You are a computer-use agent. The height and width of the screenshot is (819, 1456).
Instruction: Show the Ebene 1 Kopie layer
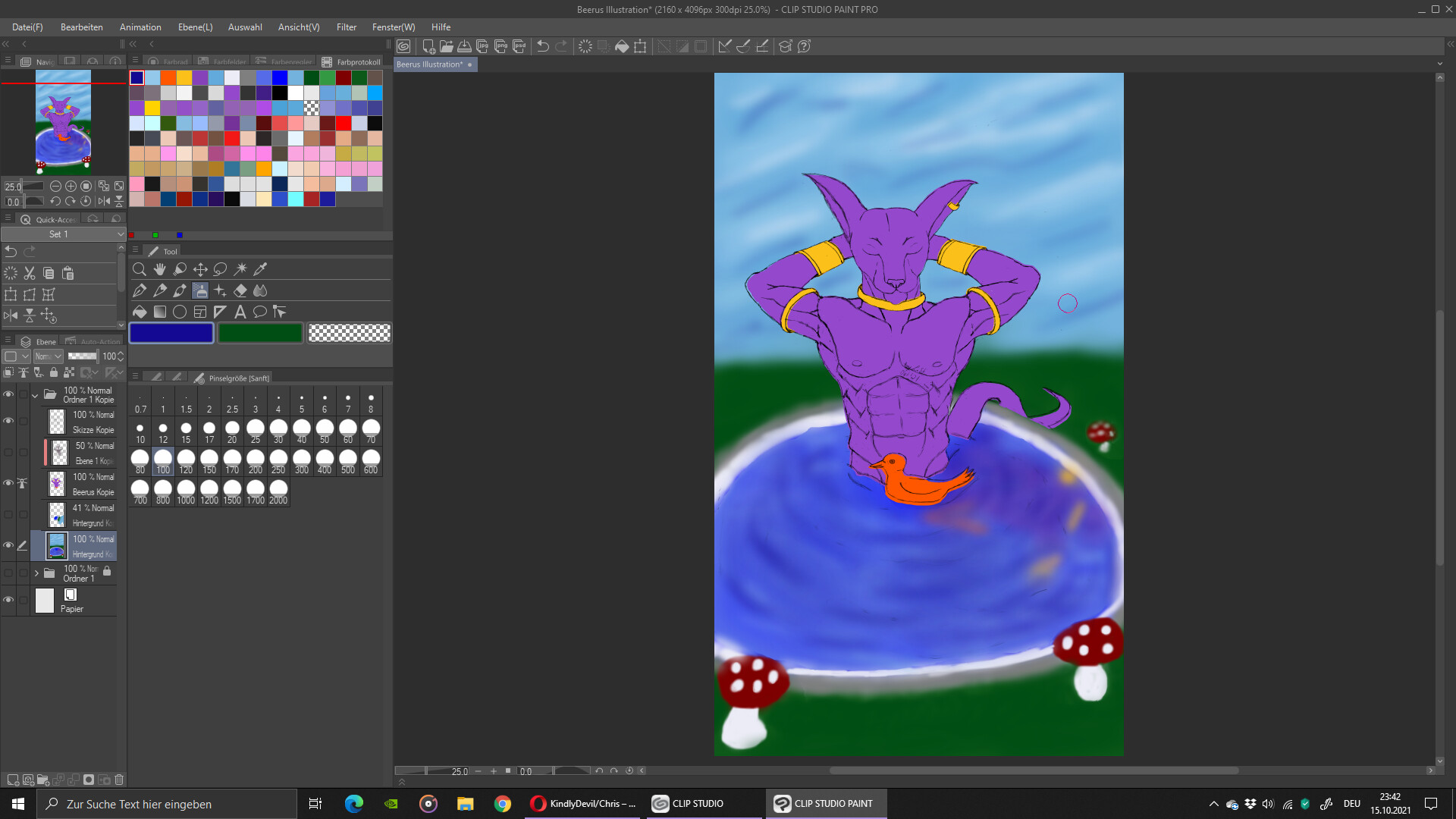pyautogui.click(x=8, y=453)
